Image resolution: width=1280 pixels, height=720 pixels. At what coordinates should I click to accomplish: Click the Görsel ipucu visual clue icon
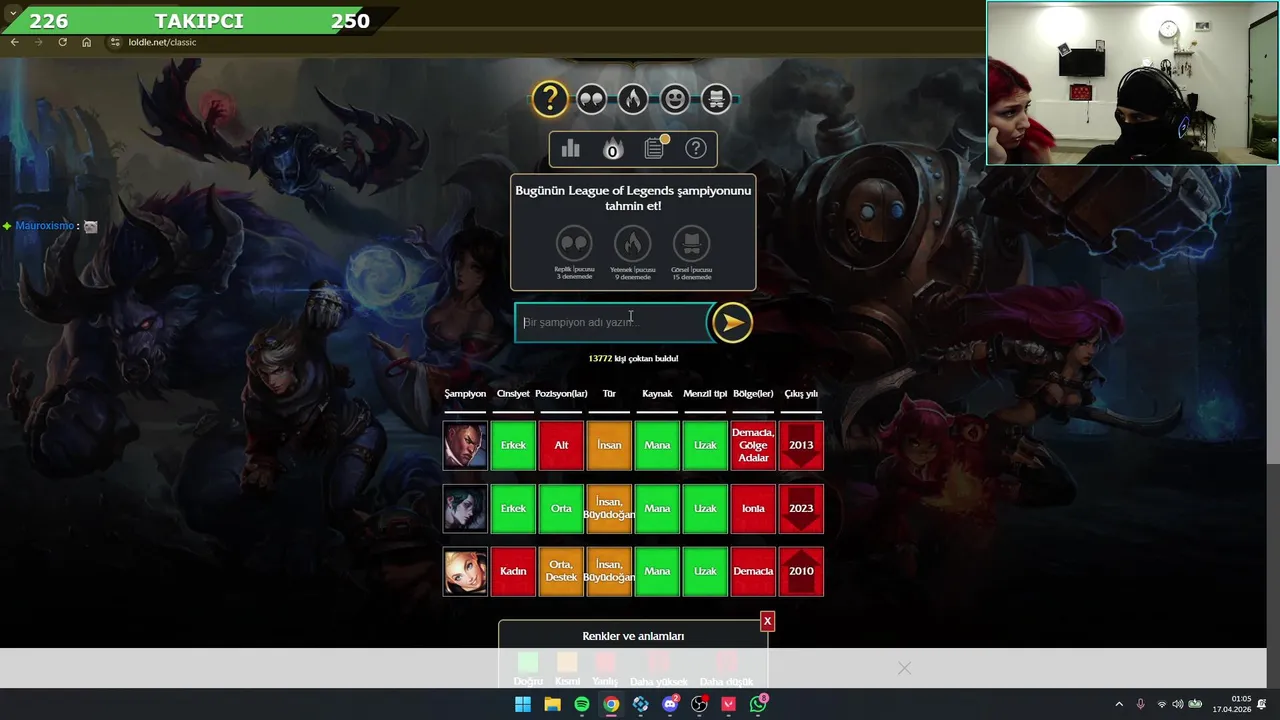point(691,243)
